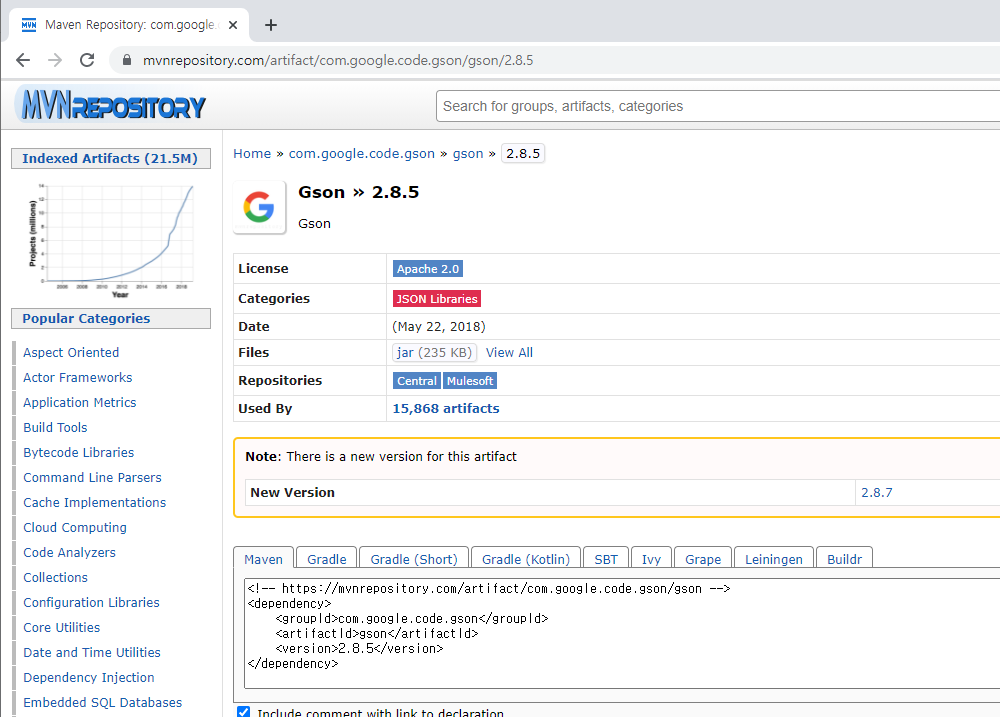Image resolution: width=1000 pixels, height=717 pixels.
Task: Open the Gradle (Kotlin) tab
Action: 526,559
